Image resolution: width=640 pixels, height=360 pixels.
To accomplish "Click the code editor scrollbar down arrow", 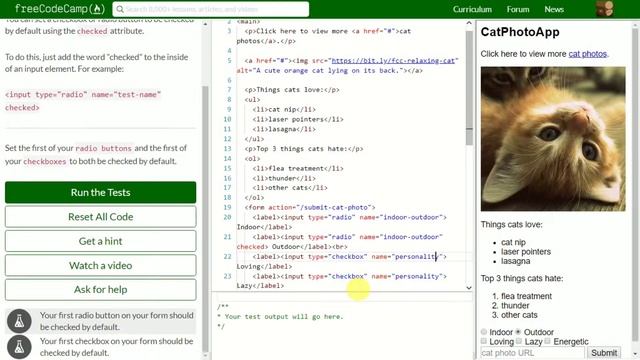I will pos(469,287).
